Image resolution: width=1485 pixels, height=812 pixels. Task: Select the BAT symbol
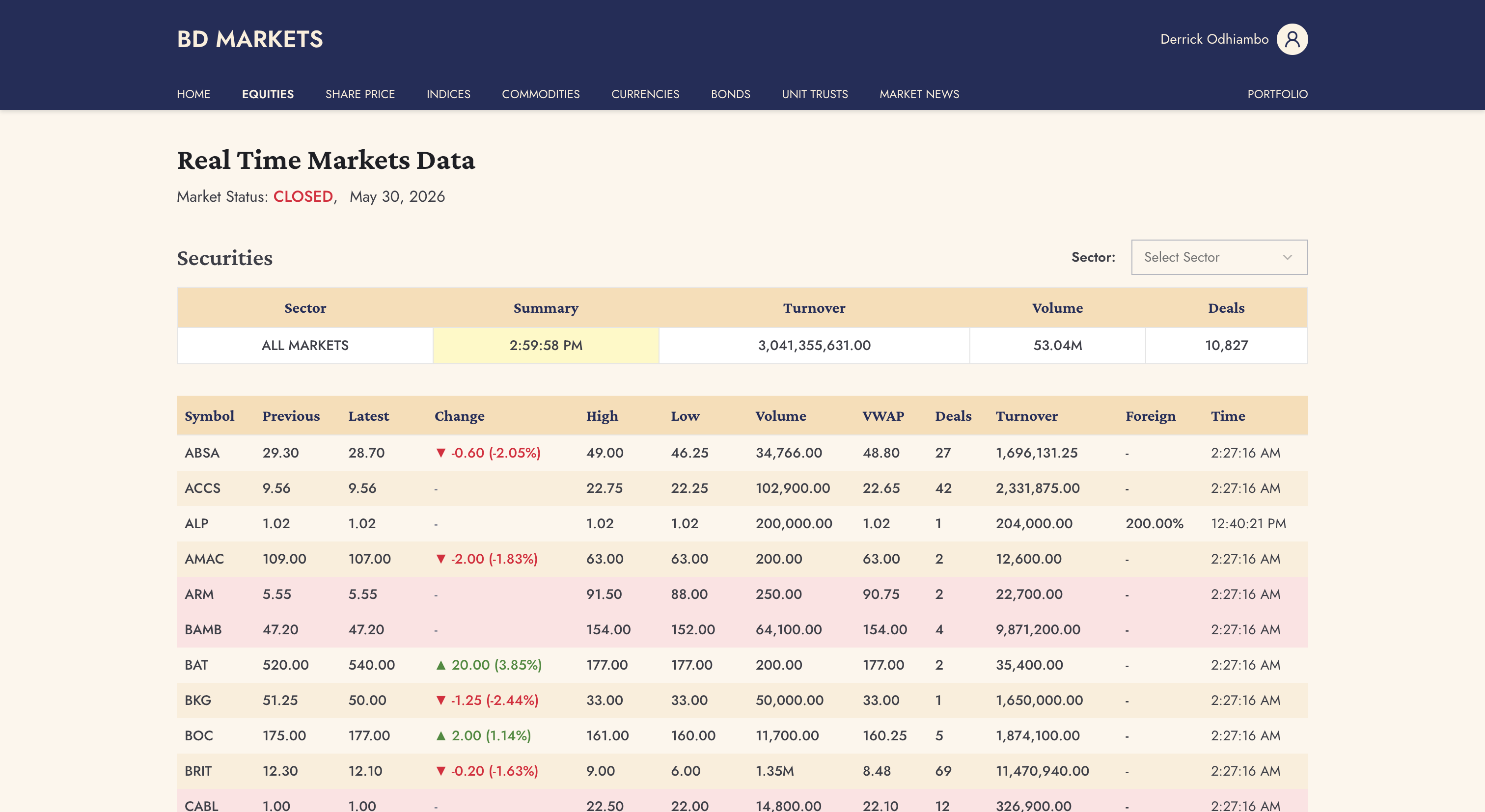196,664
